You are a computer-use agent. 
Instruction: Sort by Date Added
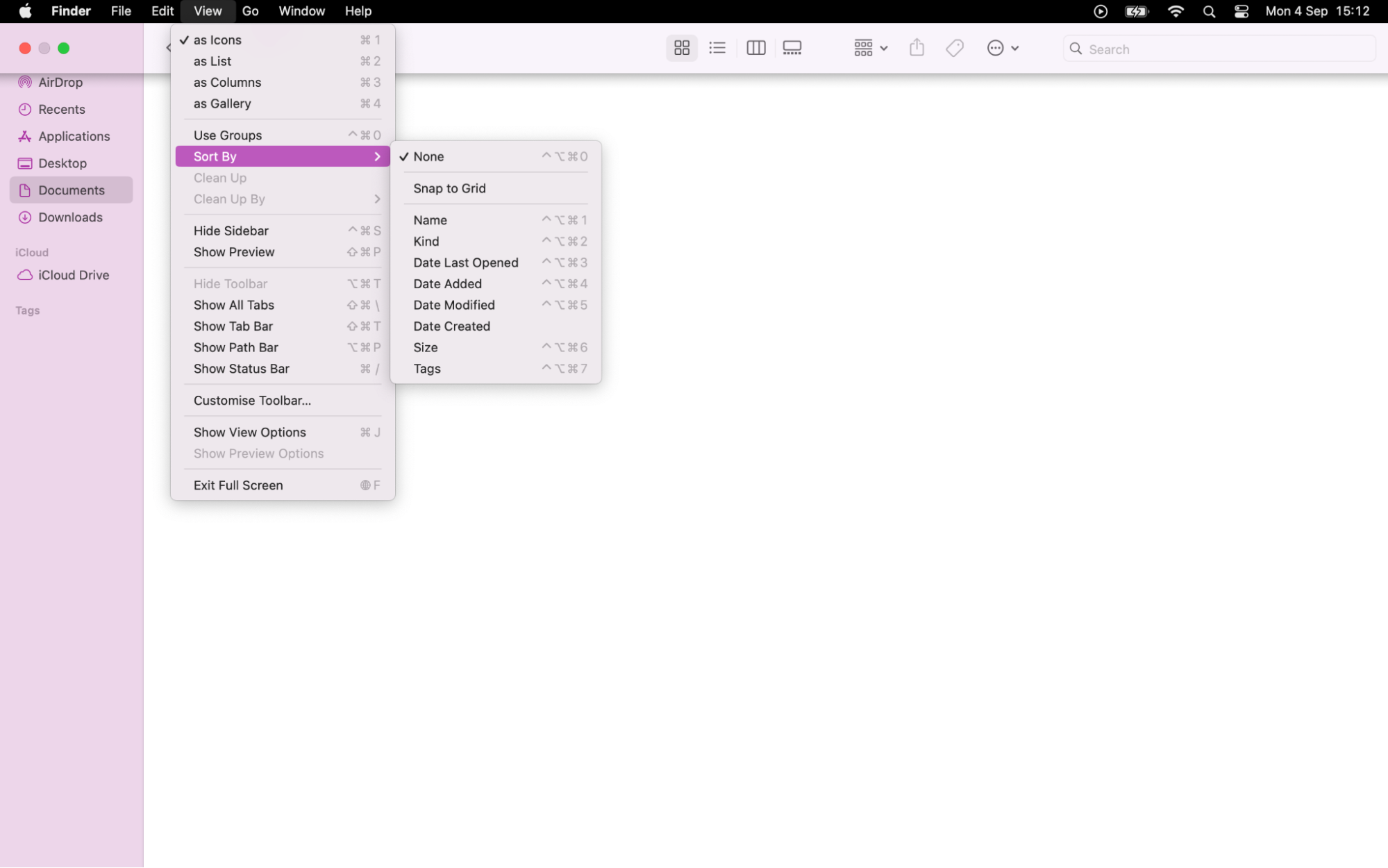click(496, 284)
